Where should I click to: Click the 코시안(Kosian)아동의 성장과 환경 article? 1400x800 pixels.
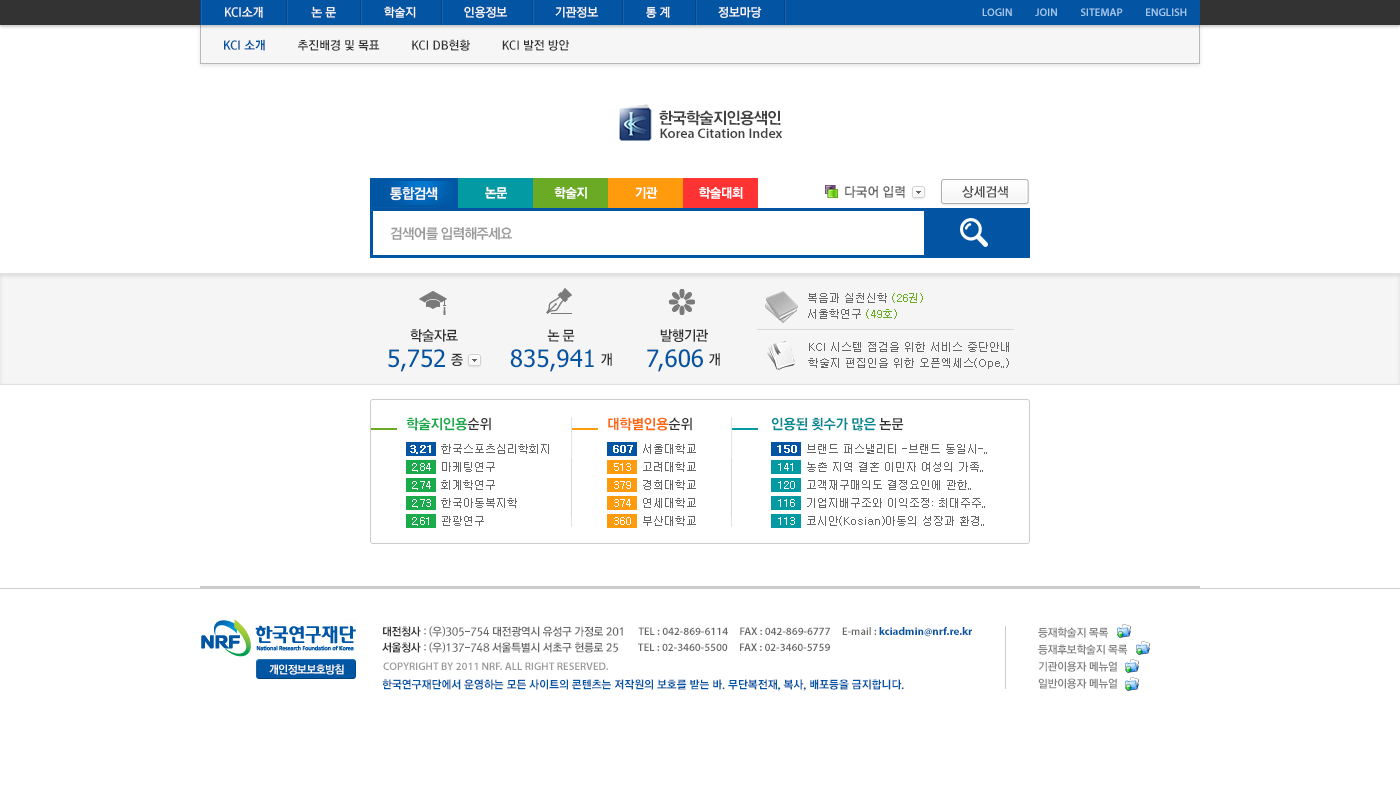896,521
